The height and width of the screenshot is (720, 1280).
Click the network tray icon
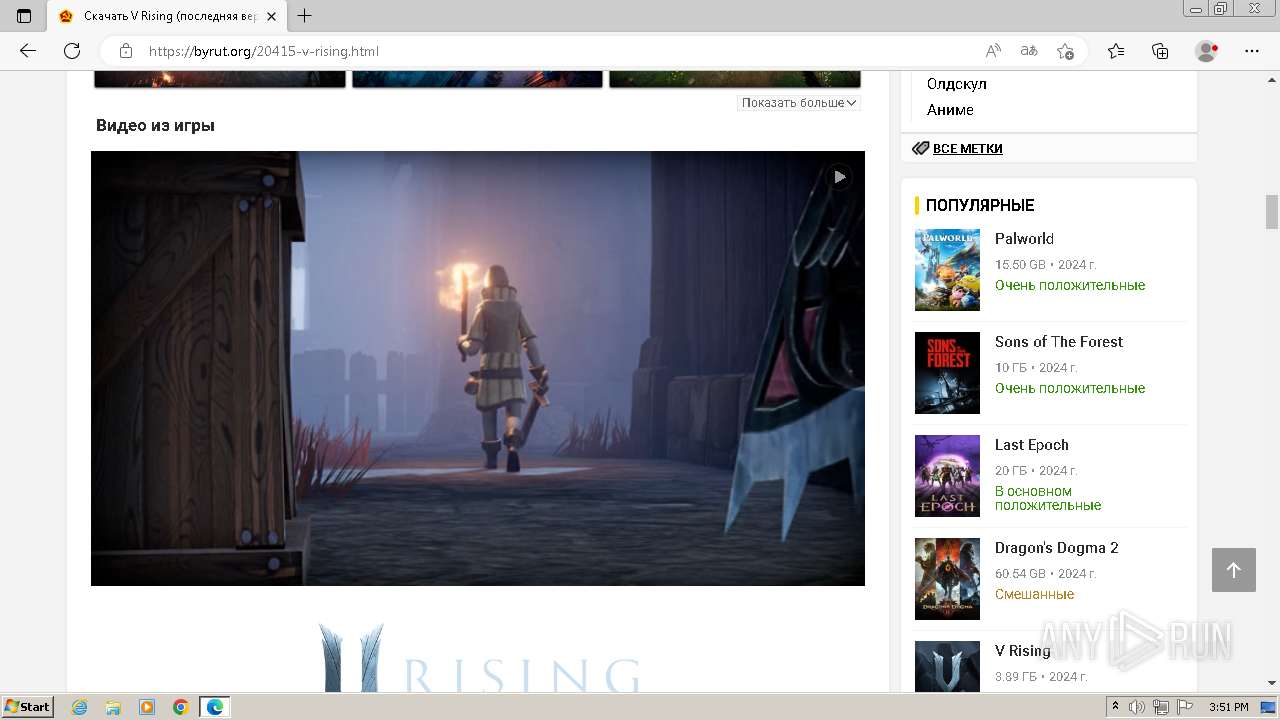pos(1161,707)
